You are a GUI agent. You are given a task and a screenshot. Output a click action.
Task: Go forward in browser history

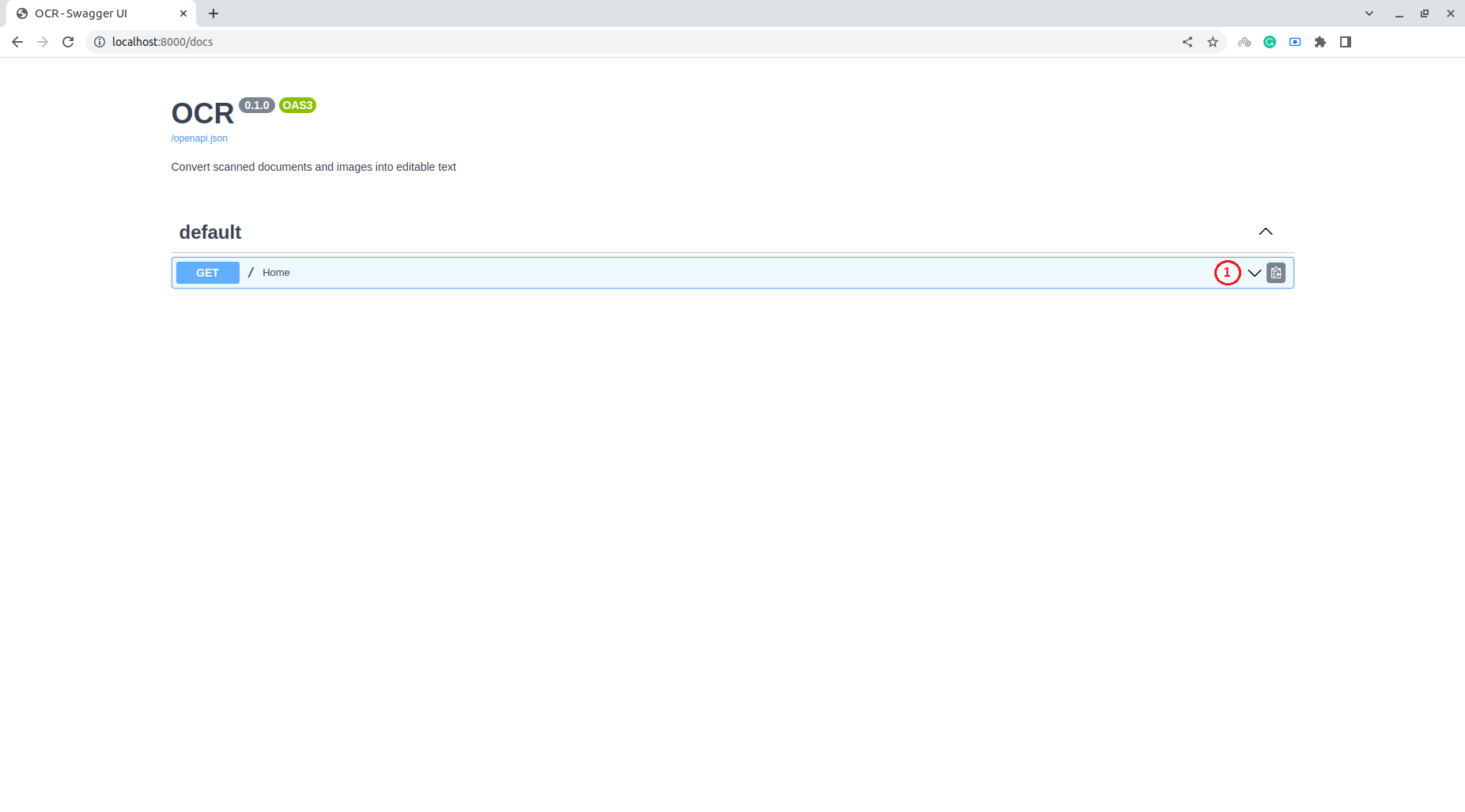tap(43, 42)
